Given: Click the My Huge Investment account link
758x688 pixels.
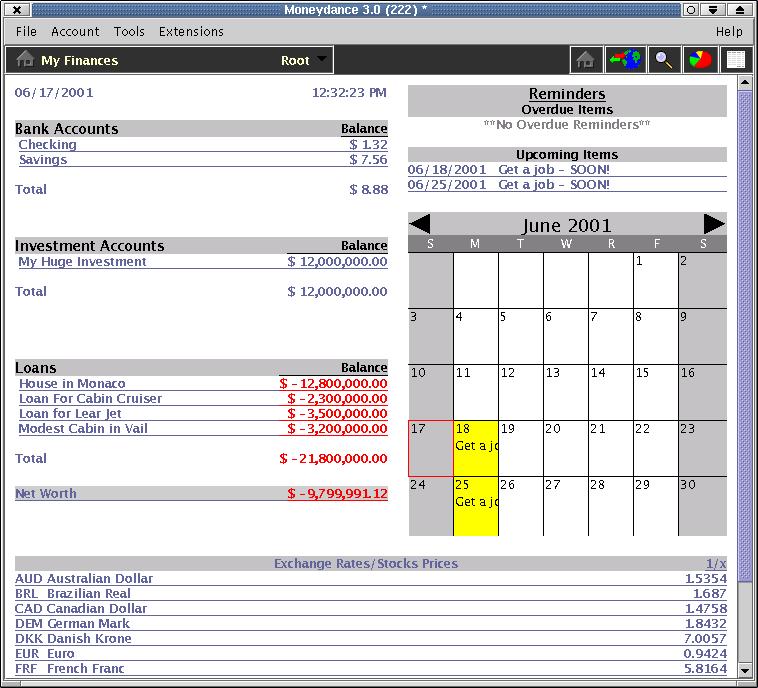Looking at the screenshot, I should tap(82, 262).
